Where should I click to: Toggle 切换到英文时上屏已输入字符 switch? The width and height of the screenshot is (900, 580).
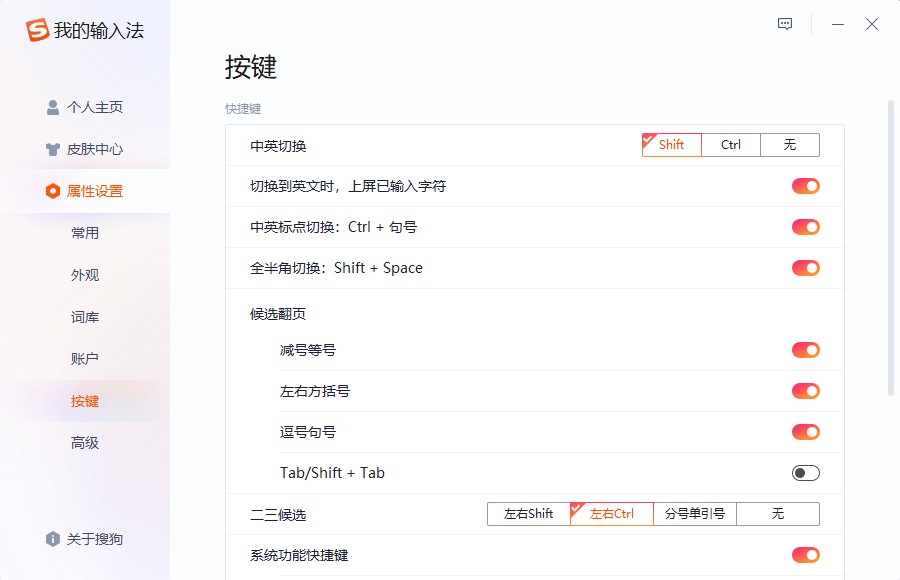tap(806, 186)
